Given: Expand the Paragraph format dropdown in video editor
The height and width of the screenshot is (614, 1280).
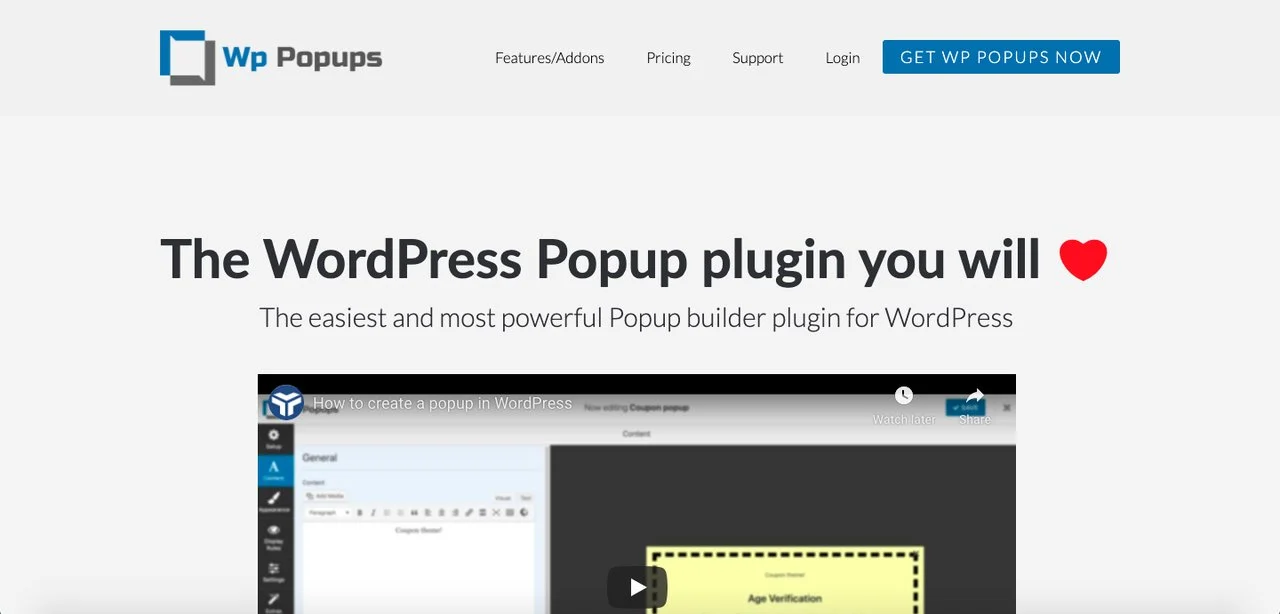Looking at the screenshot, I should (x=328, y=513).
